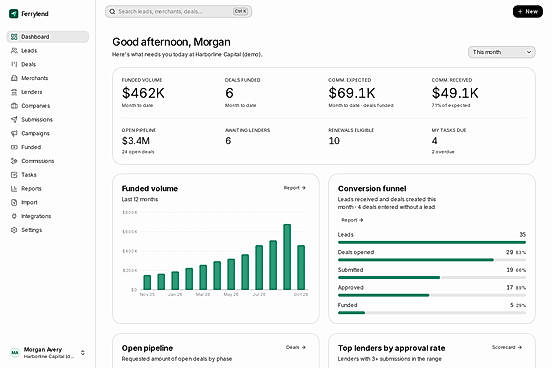Go to Leads in the sidebar
The width and height of the screenshot is (552, 368).
(x=48, y=51)
